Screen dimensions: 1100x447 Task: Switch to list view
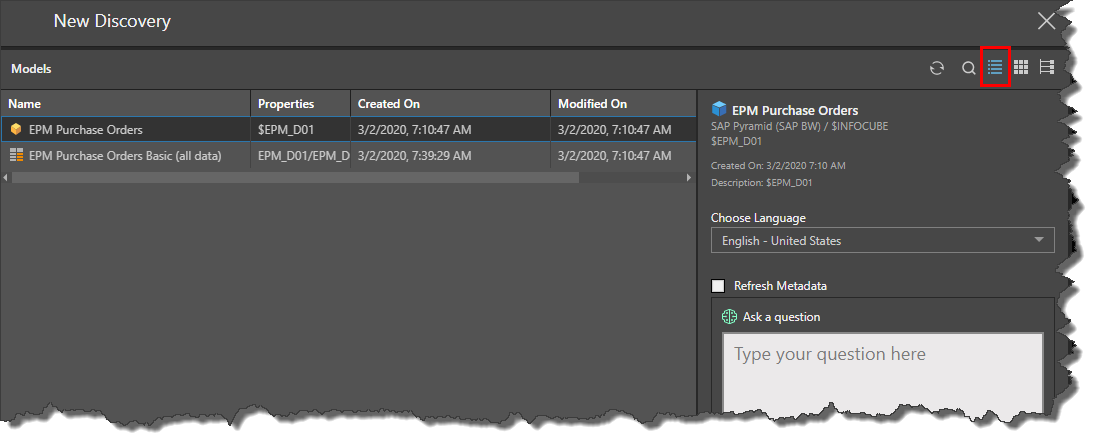point(995,67)
